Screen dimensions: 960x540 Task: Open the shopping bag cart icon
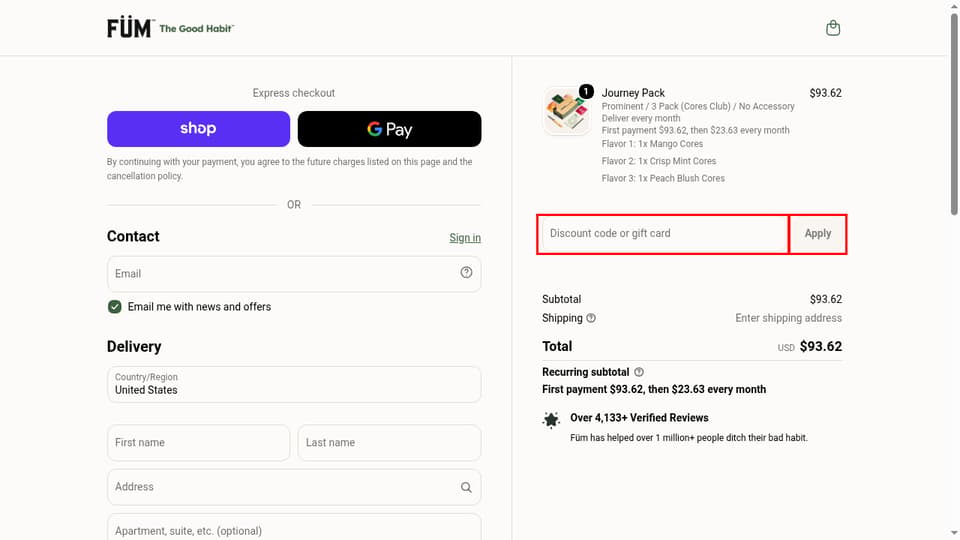coord(833,28)
